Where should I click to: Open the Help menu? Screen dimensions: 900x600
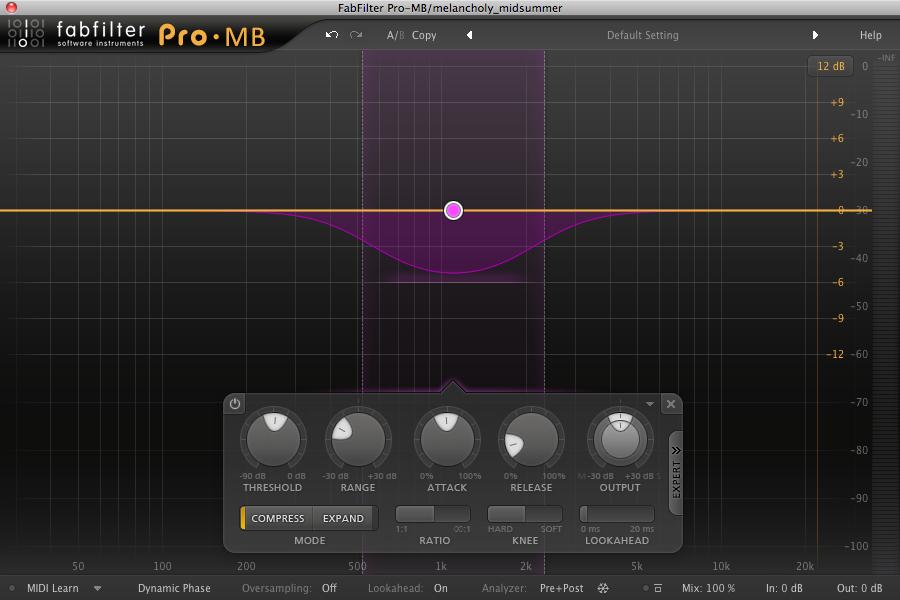[x=870, y=35]
